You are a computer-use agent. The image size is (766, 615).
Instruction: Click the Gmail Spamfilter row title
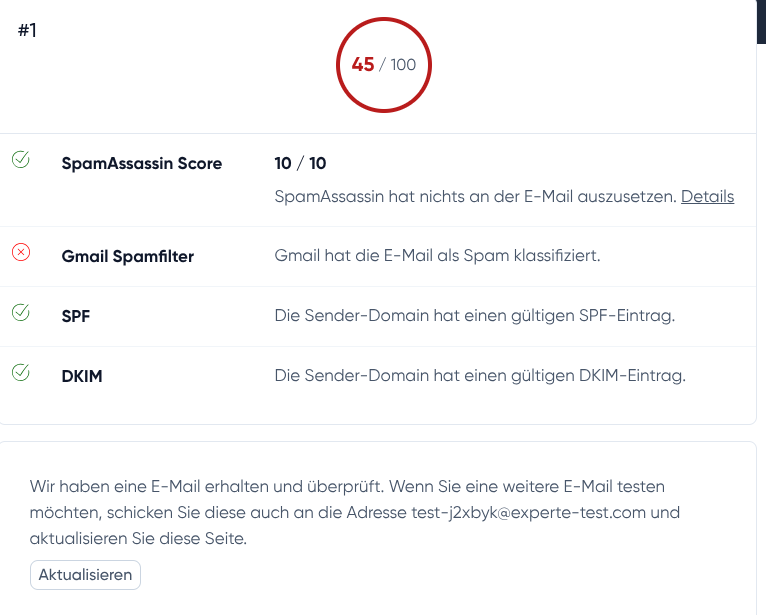click(x=127, y=256)
